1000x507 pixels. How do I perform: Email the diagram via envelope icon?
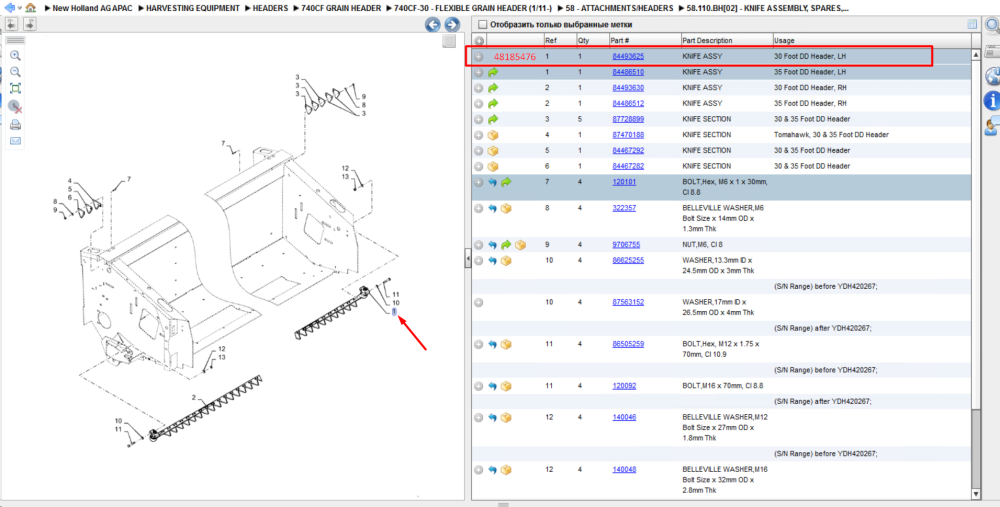15,140
